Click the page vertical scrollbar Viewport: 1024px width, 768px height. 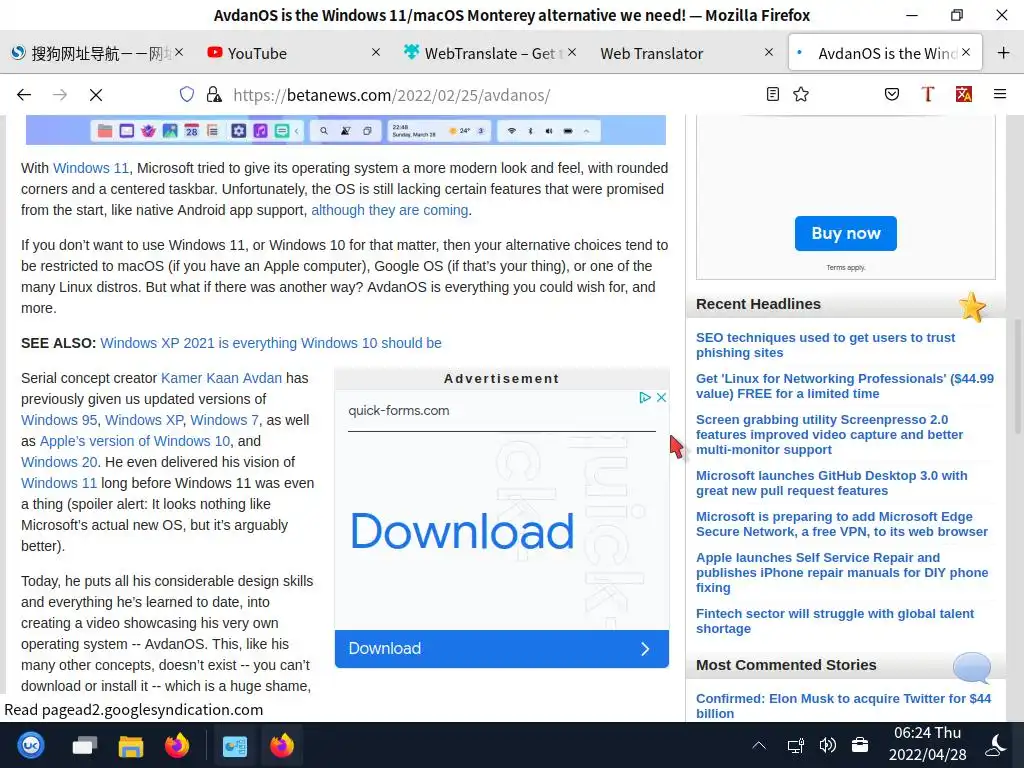1017,376
